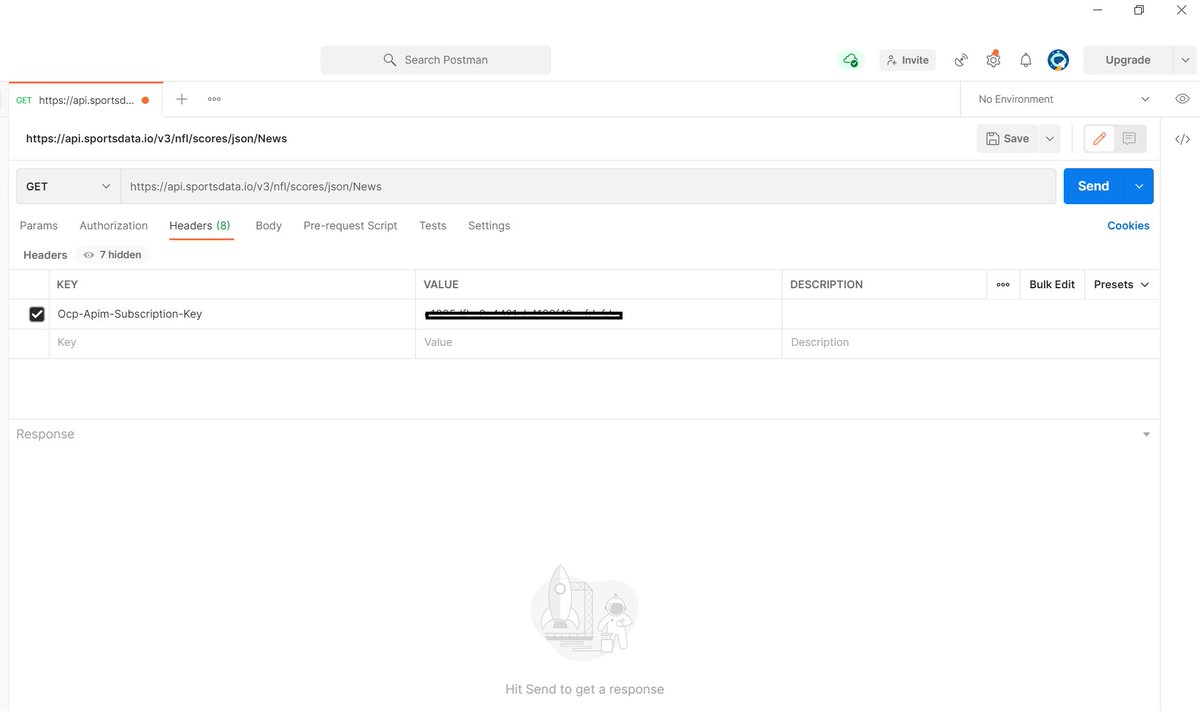Open the No Environment selector
Image resolution: width=1200 pixels, height=711 pixels.
1064,99
